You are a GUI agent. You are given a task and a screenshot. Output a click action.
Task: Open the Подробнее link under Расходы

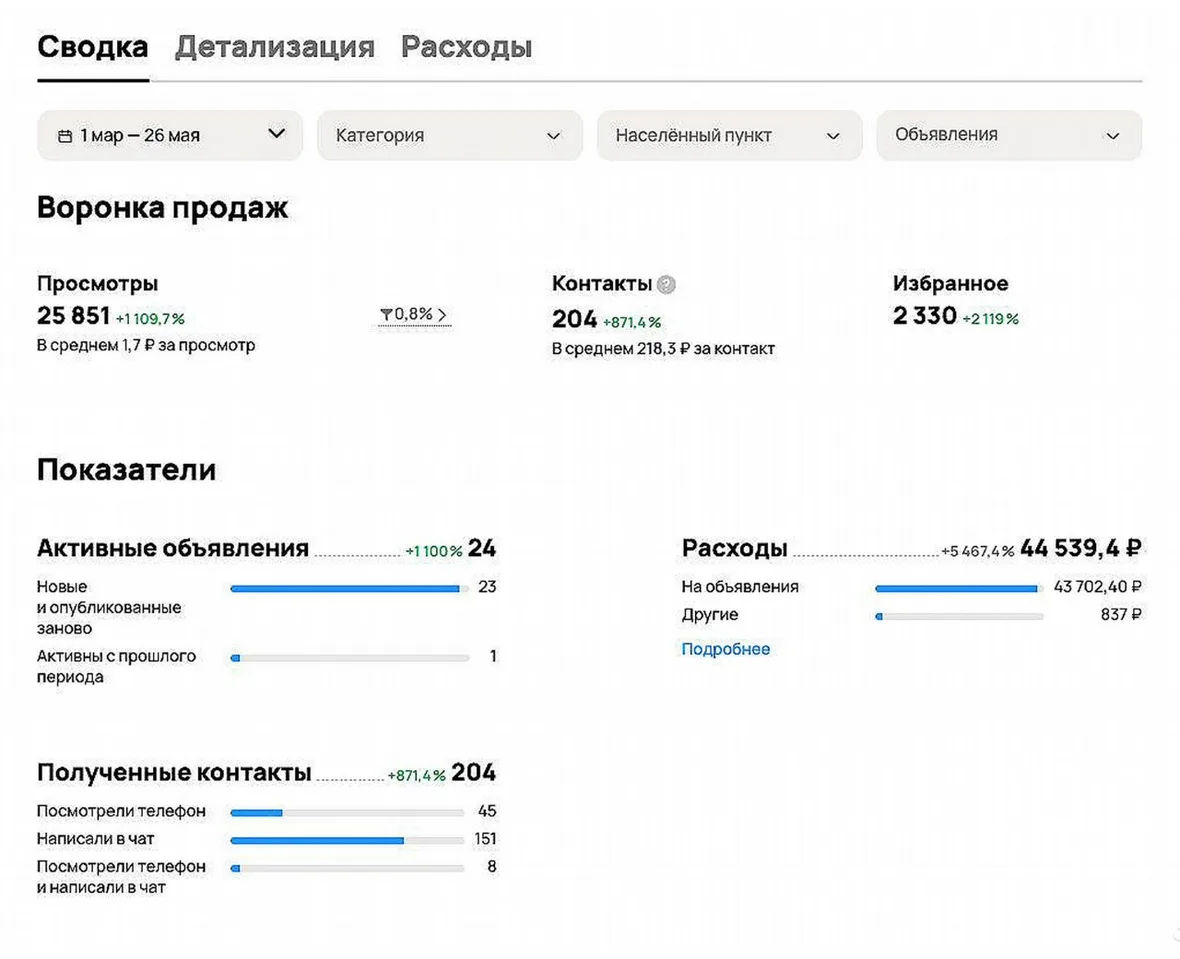point(725,649)
